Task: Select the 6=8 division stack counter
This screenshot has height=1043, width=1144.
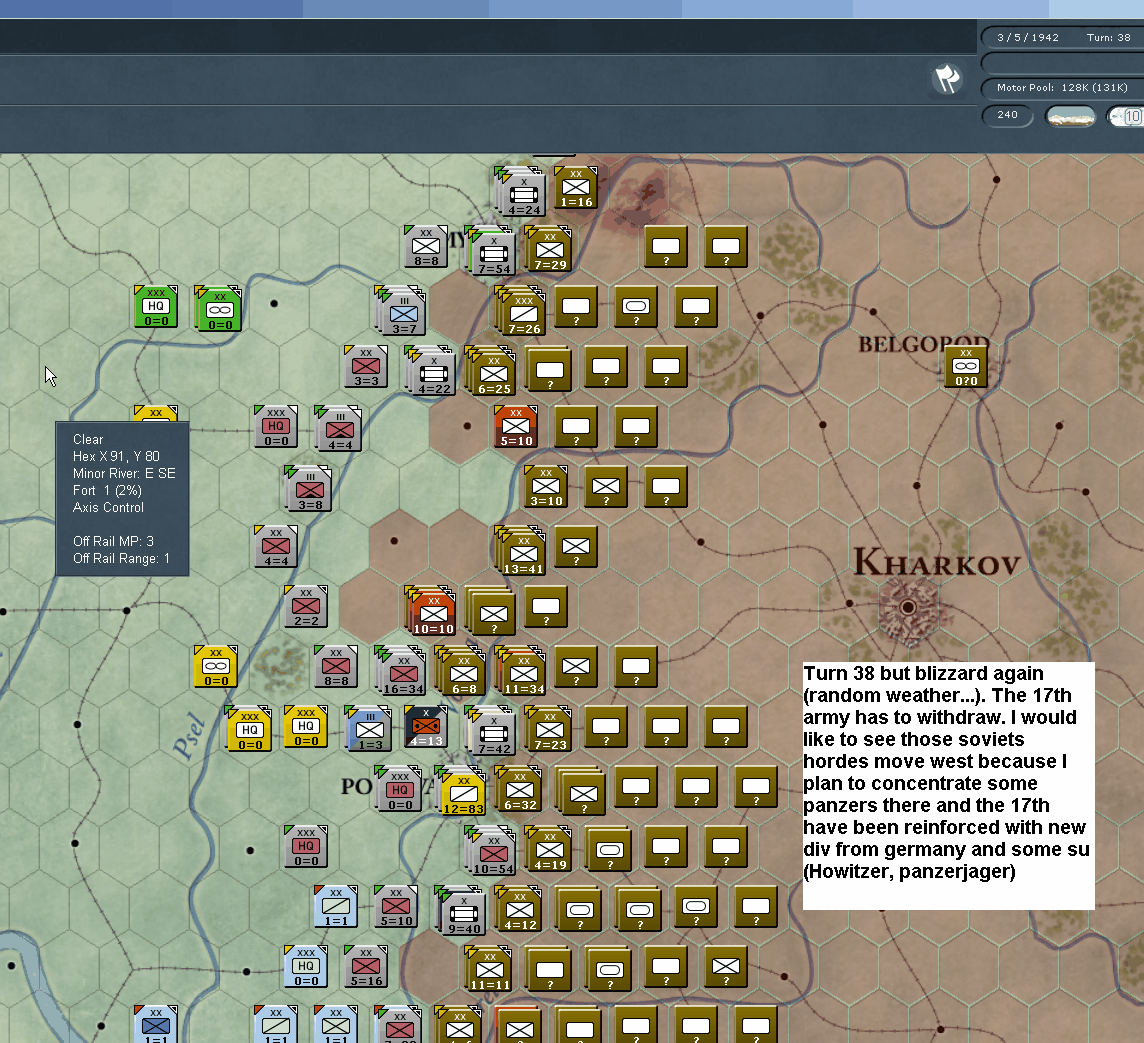Action: pos(461,670)
